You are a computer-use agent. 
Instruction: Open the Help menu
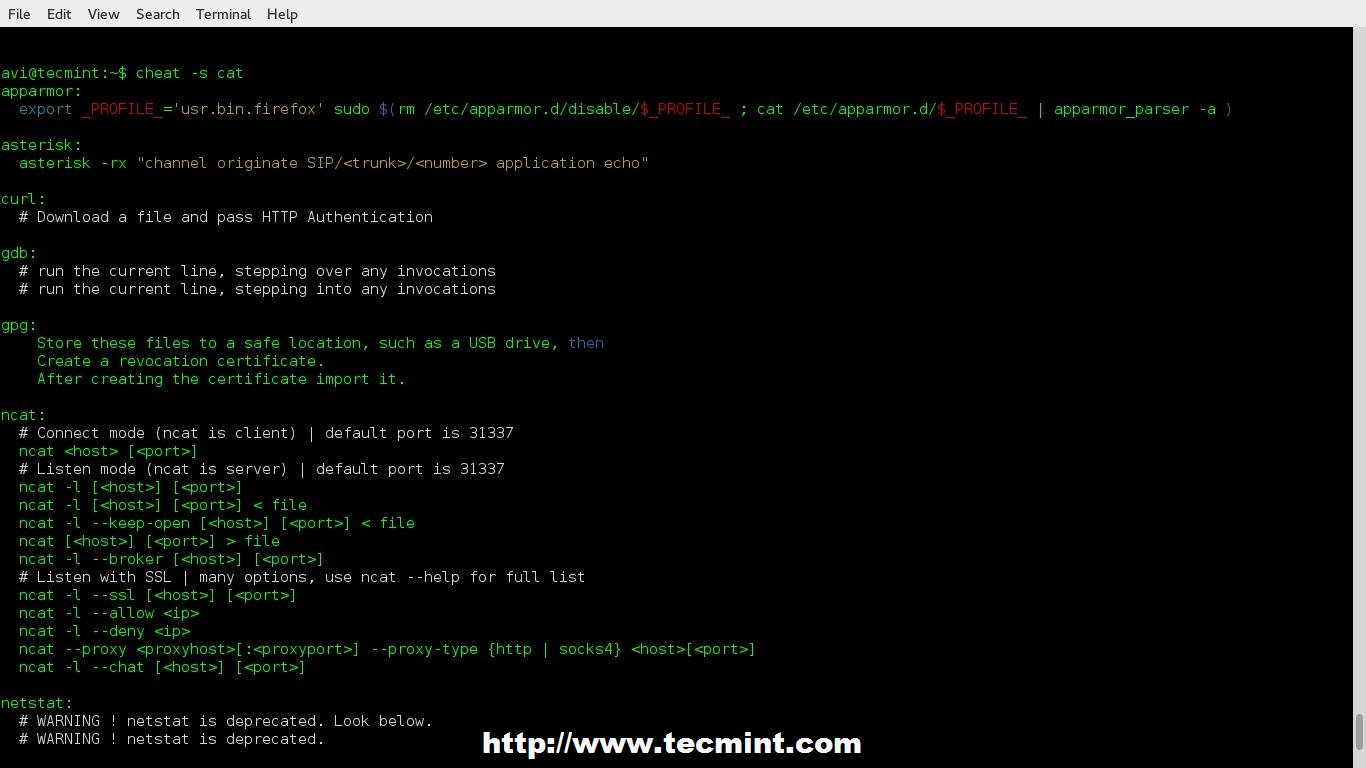click(x=282, y=14)
